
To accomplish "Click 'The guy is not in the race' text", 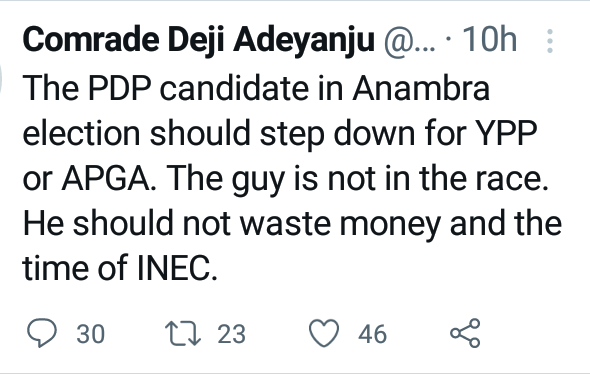I will pos(356,179).
